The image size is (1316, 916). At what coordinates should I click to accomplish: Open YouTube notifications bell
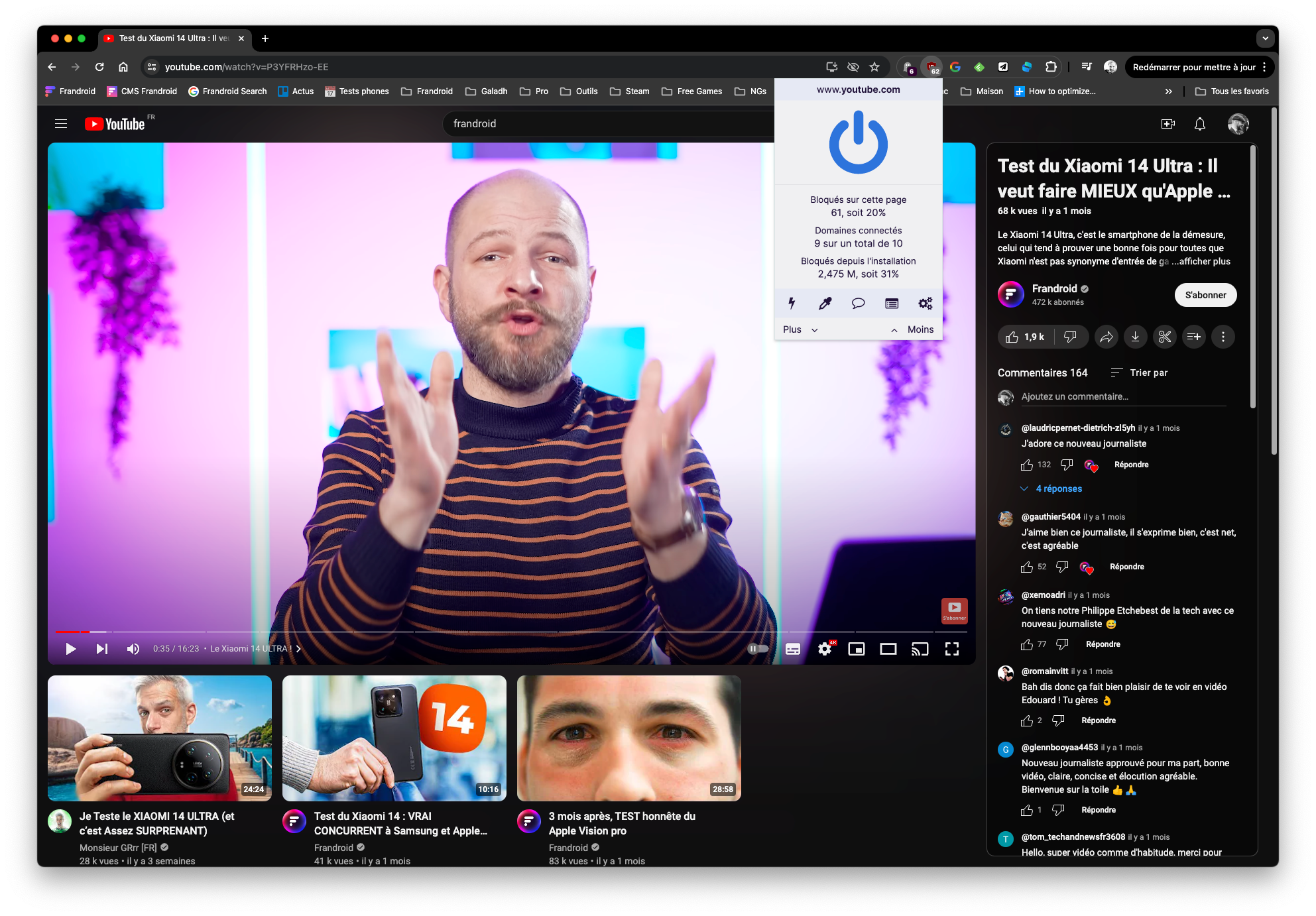pos(1199,124)
